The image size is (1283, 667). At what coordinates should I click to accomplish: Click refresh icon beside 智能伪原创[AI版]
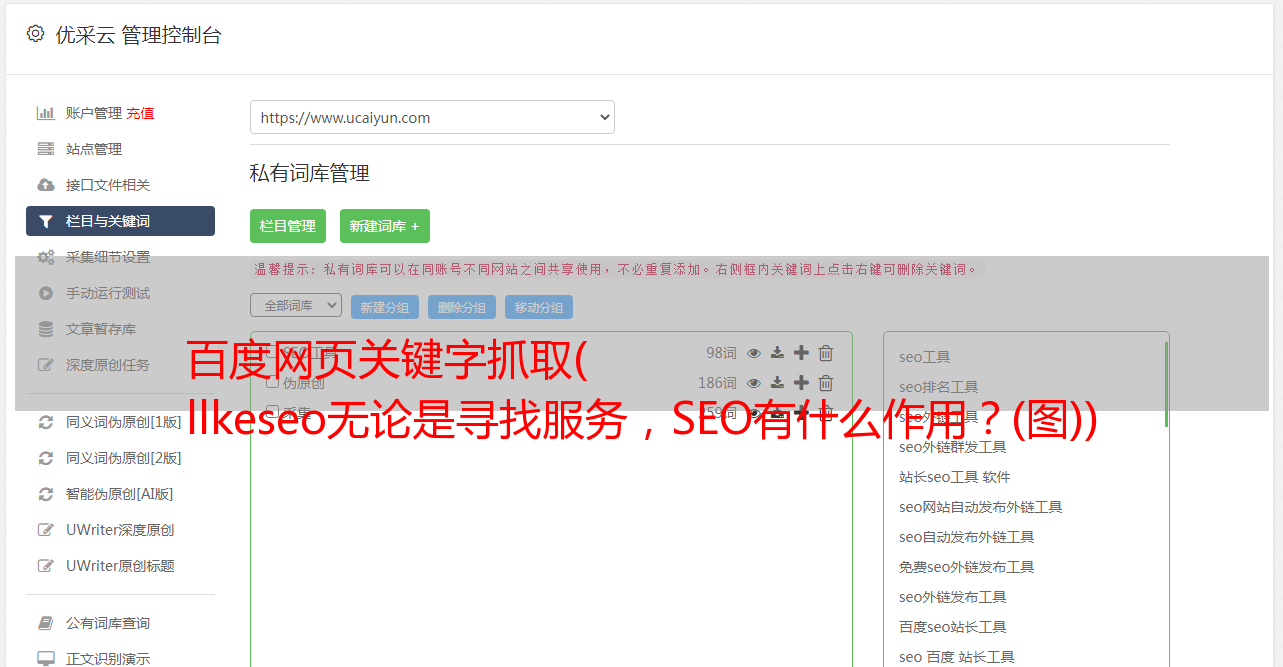[x=46, y=494]
